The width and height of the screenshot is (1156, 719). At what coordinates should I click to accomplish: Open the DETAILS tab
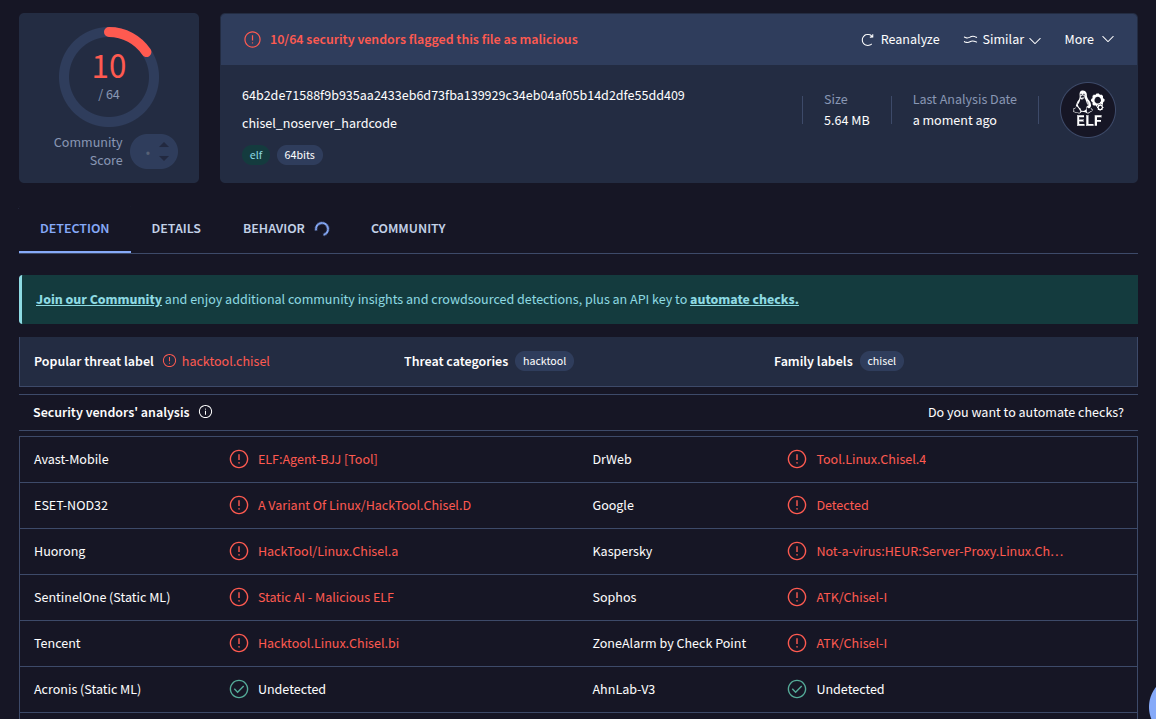coord(176,229)
